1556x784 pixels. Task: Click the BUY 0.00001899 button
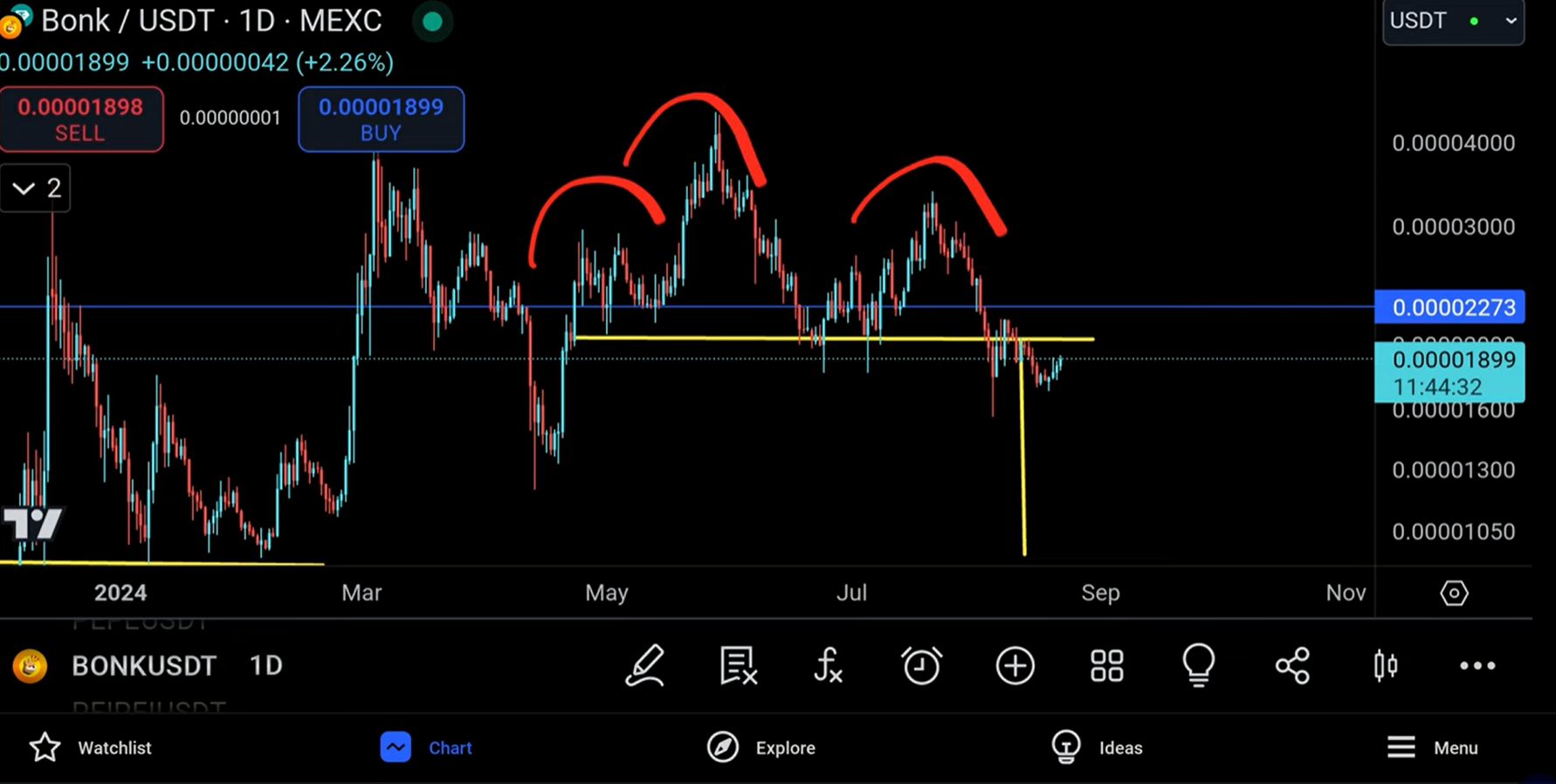tap(381, 120)
